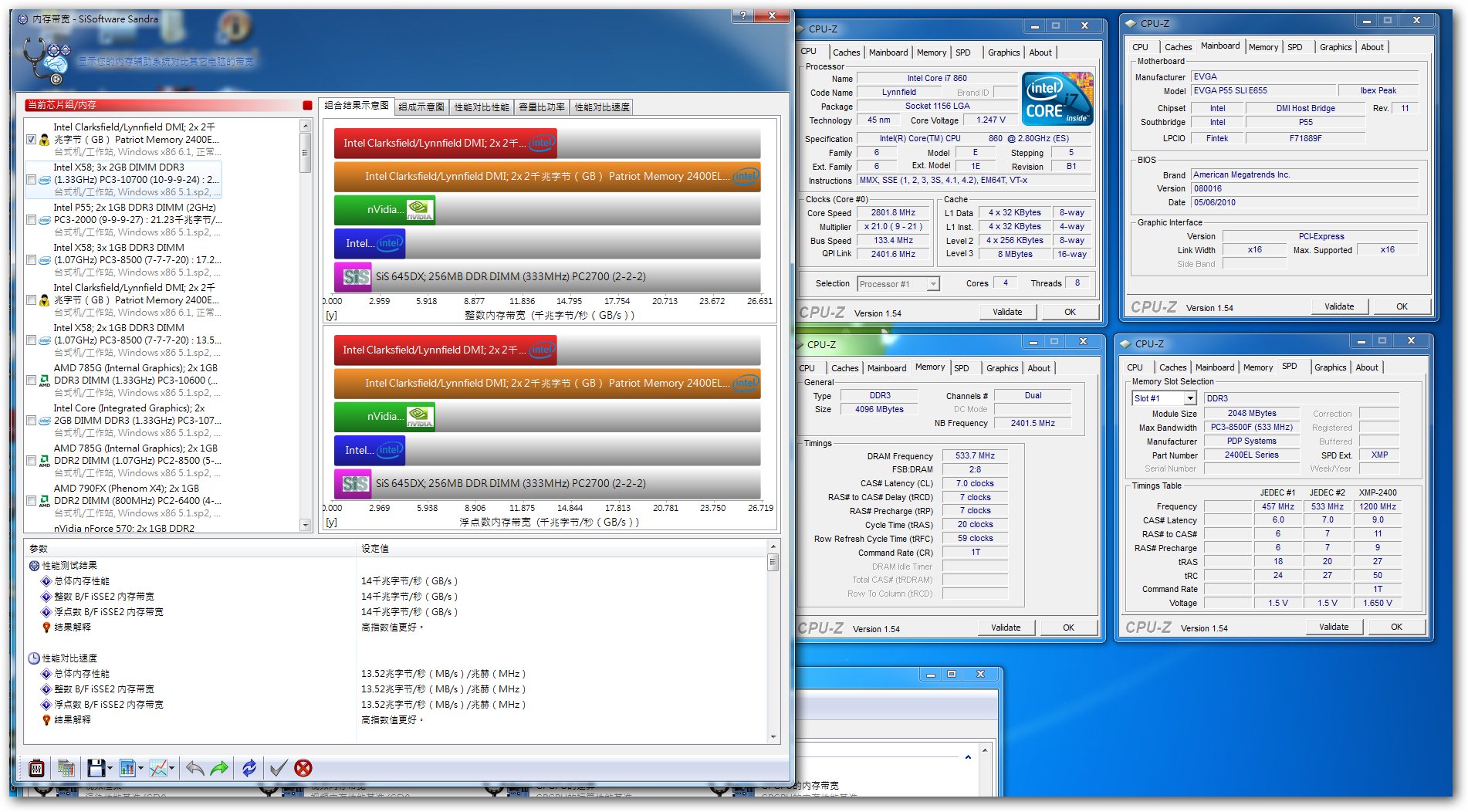The height and width of the screenshot is (812, 1468).
Task: Click the line graph chart icon
Action: (157, 768)
